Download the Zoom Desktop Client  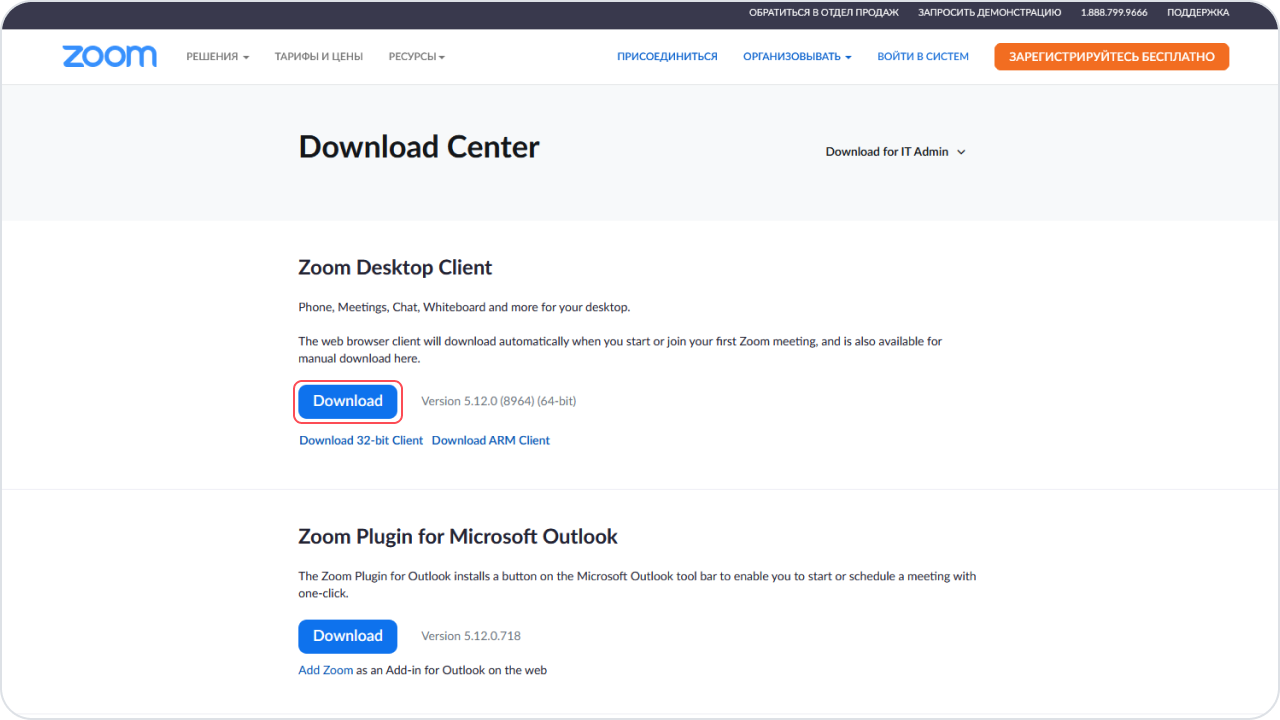coord(348,401)
